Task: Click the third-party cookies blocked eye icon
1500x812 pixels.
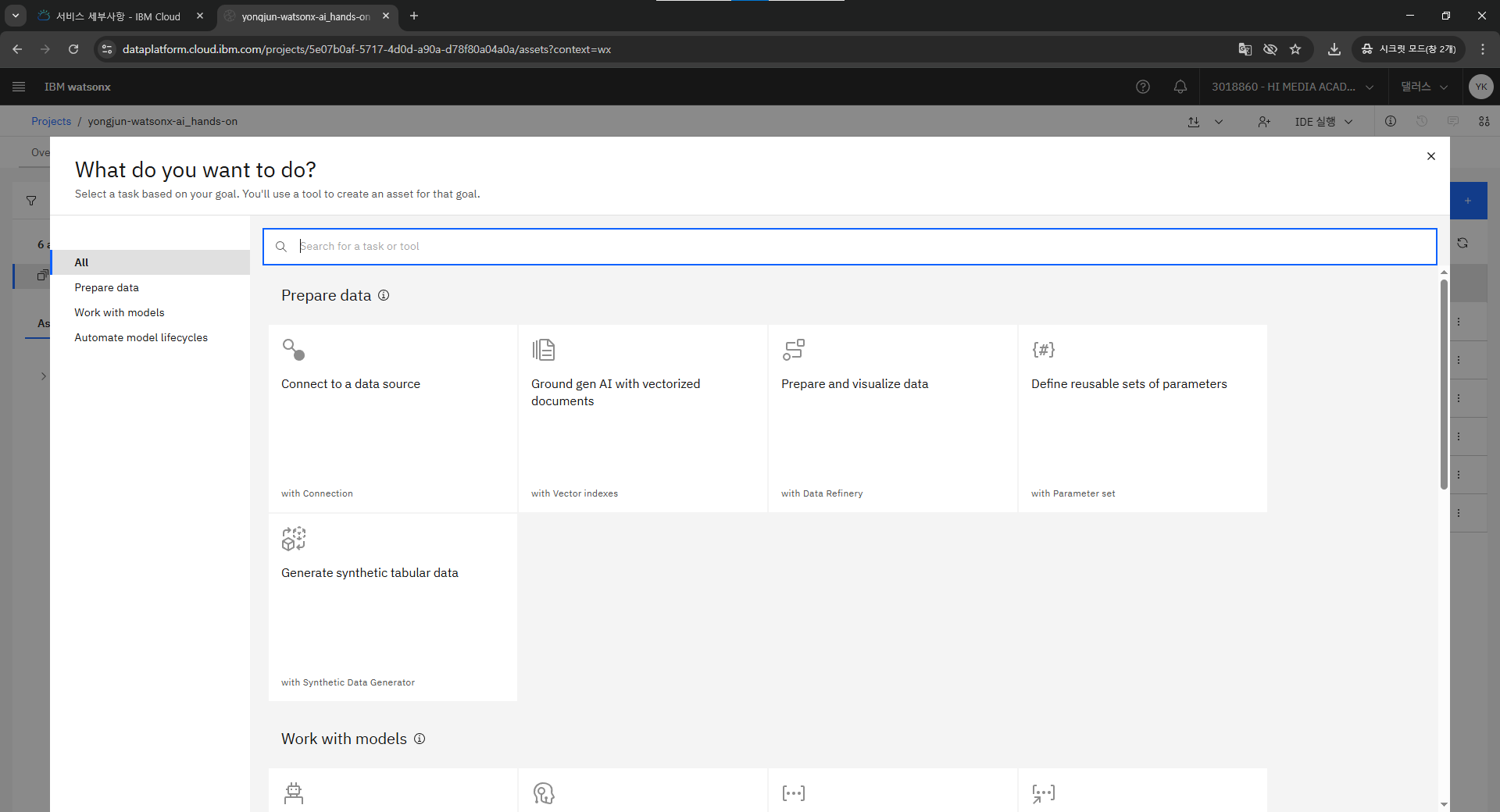Action: coord(1270,49)
